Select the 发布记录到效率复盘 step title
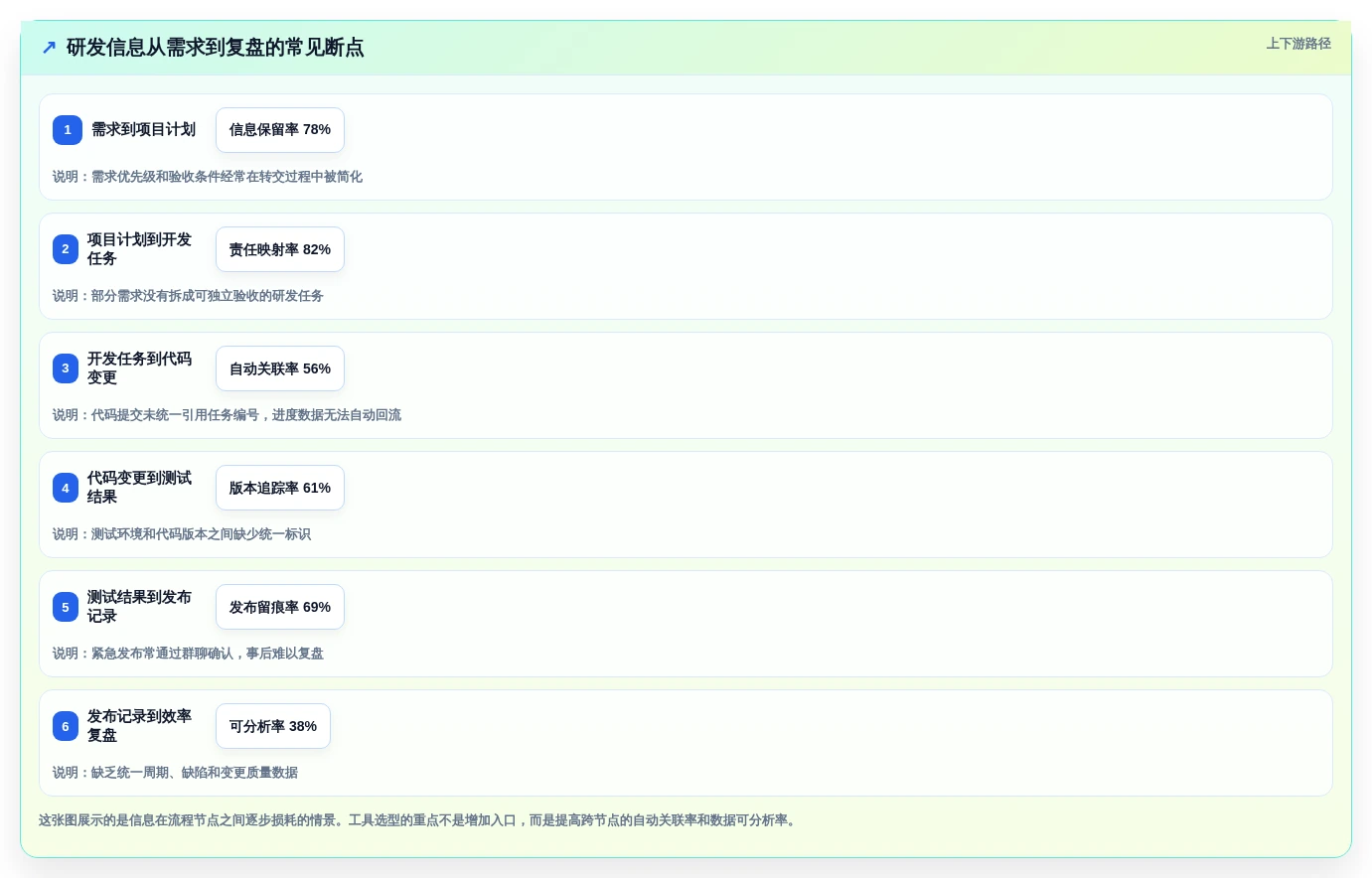Viewport: 1372px width, 878px height. 139,726
